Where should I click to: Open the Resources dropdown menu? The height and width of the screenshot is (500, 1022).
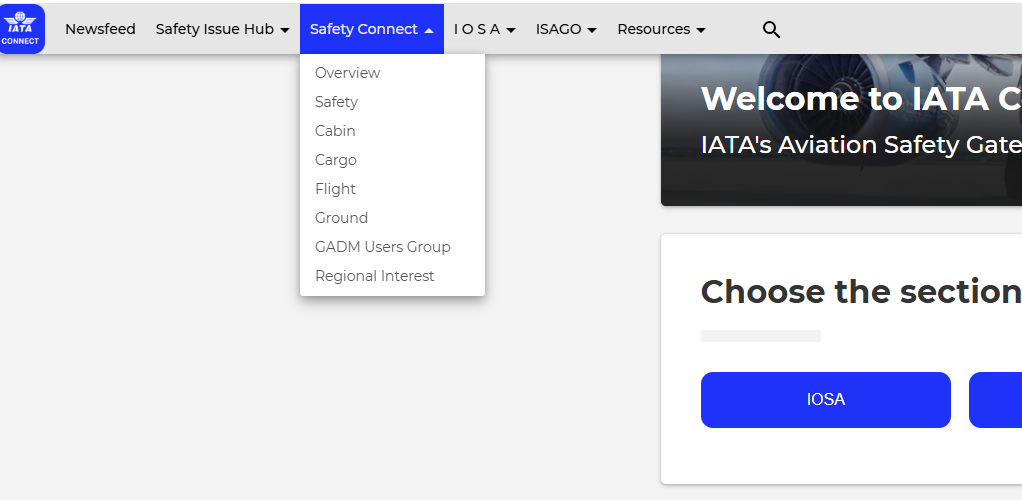tap(661, 29)
